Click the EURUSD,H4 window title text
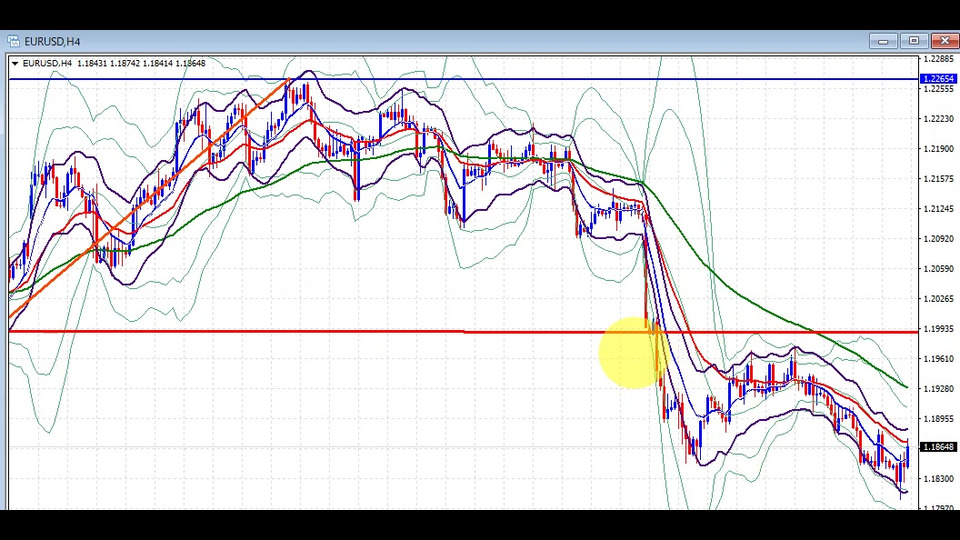Image resolution: width=960 pixels, height=540 pixels. click(x=52, y=42)
